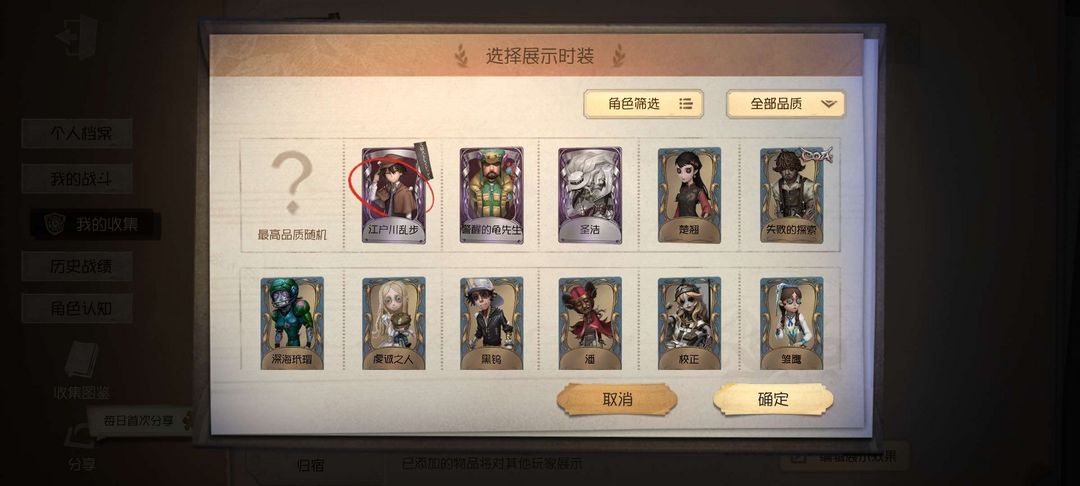1080x486 pixels.
Task: Select the 失败的探索 costume card
Action: click(791, 195)
